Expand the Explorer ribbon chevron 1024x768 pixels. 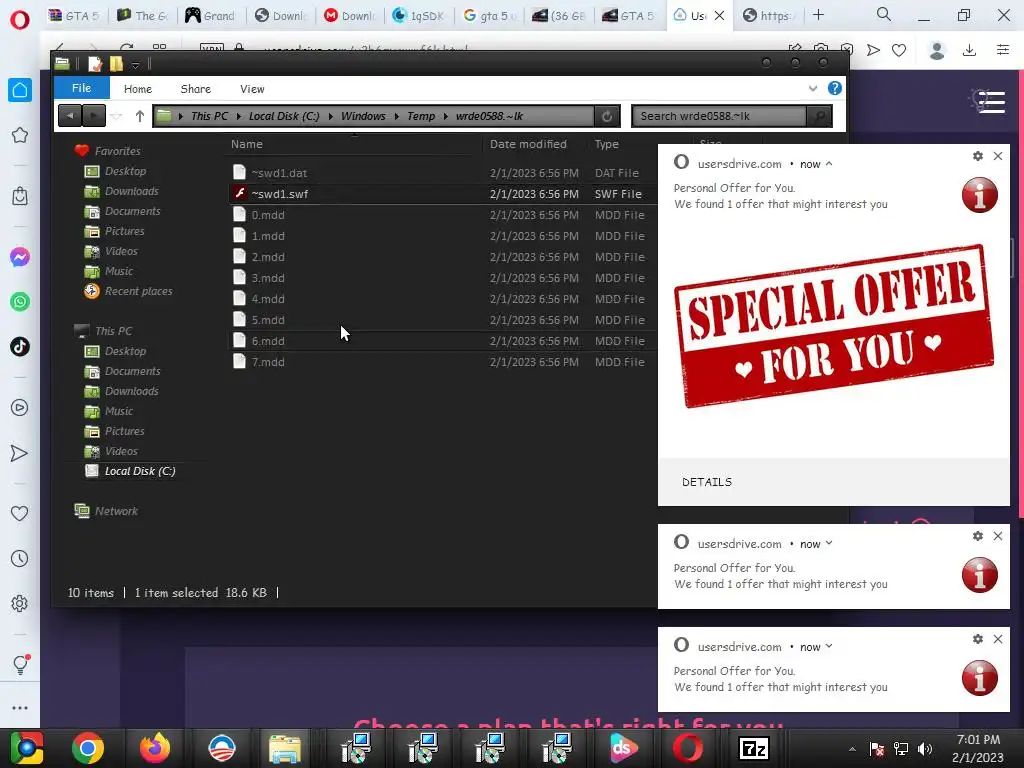pos(813,88)
